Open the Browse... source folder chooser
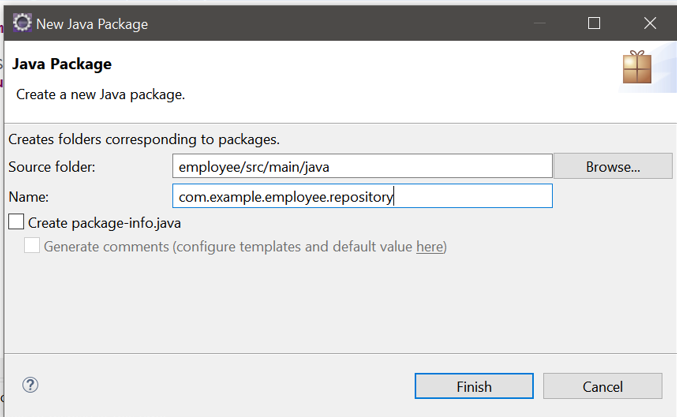The image size is (677, 417). (613, 166)
